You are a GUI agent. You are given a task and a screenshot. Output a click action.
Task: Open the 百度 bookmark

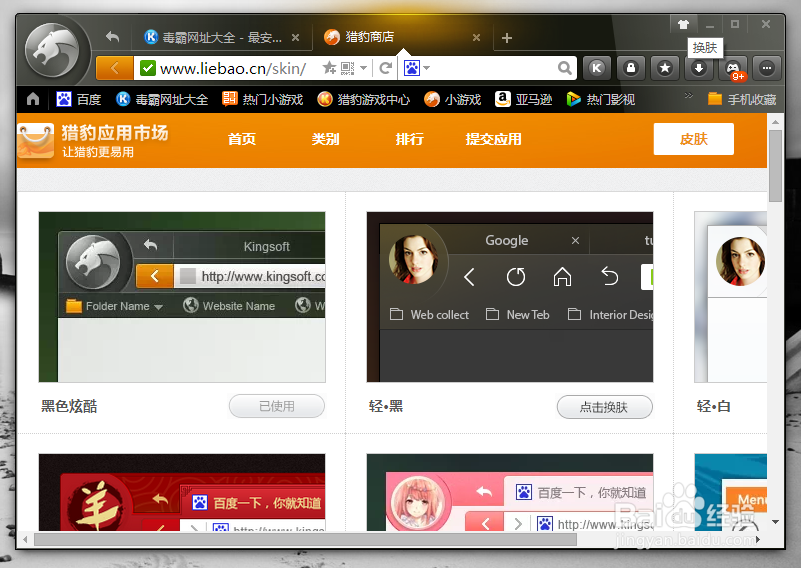79,99
